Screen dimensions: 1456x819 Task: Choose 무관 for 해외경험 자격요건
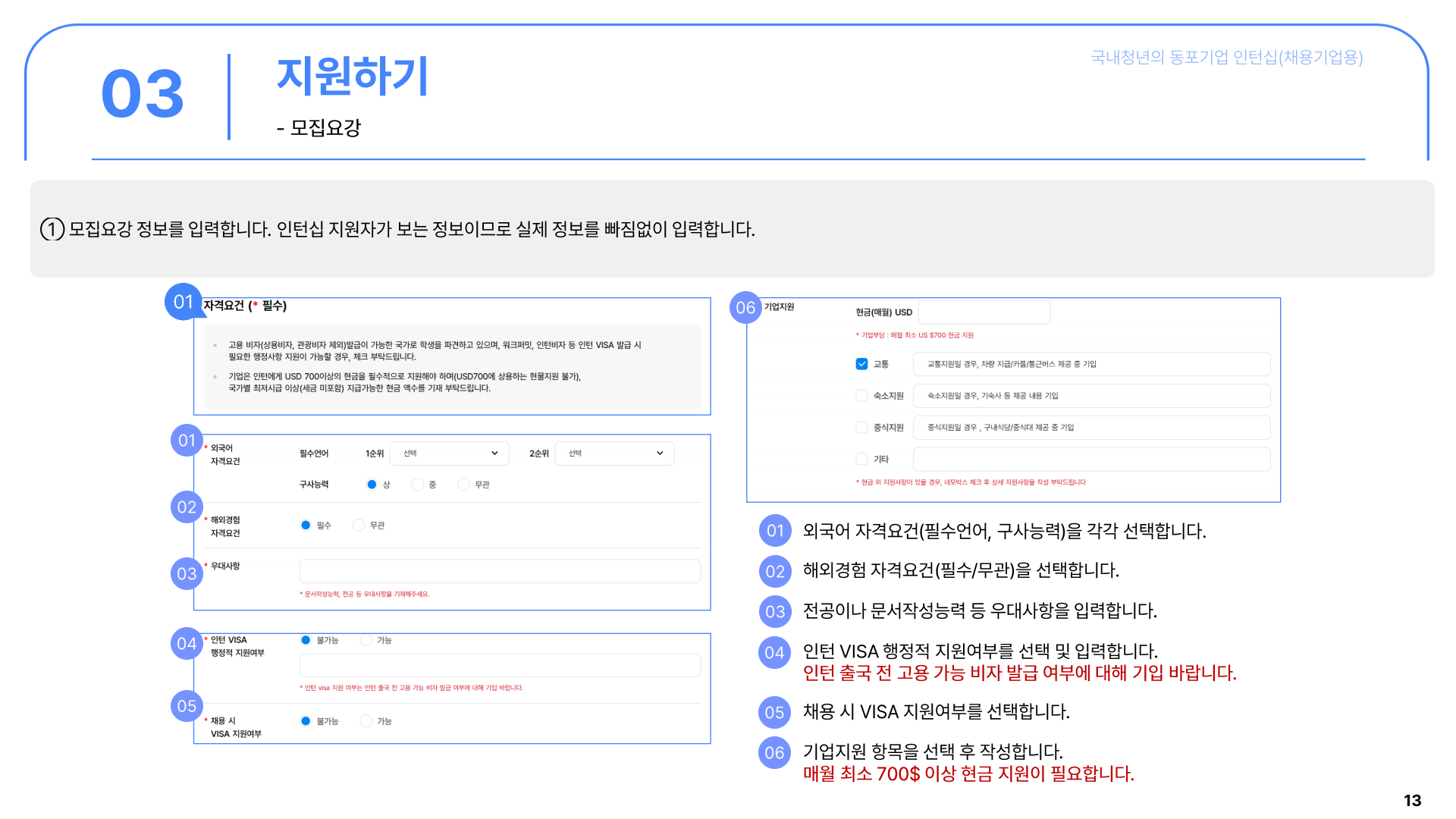[x=359, y=526]
